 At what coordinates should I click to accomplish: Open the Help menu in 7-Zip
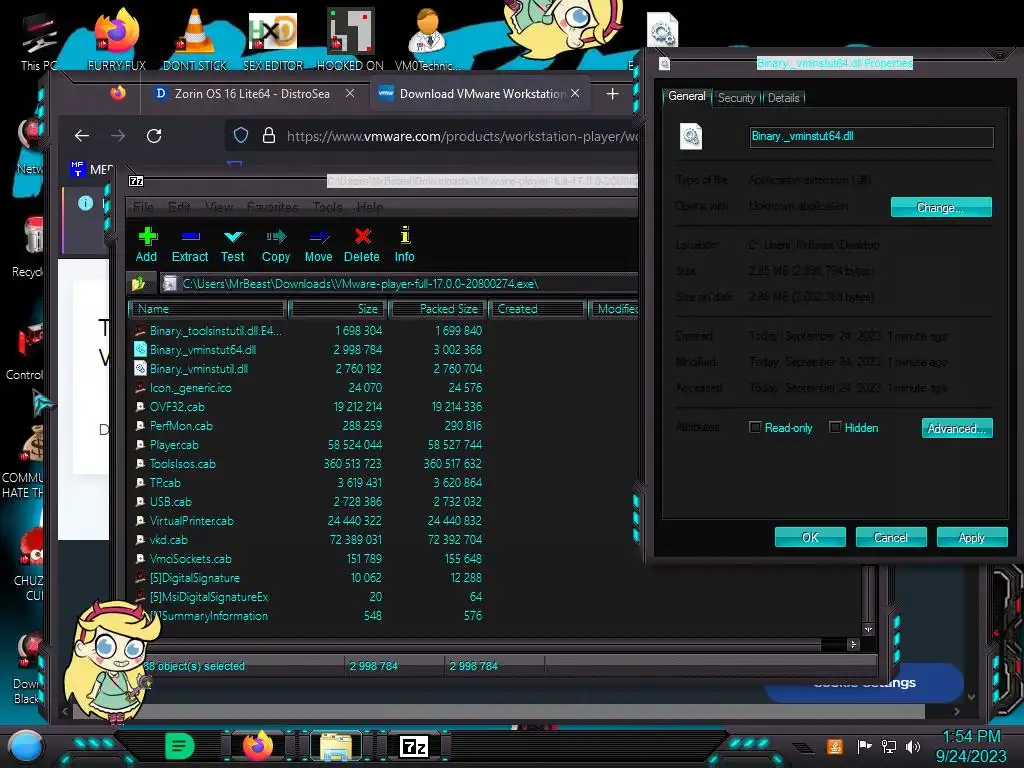pos(370,207)
